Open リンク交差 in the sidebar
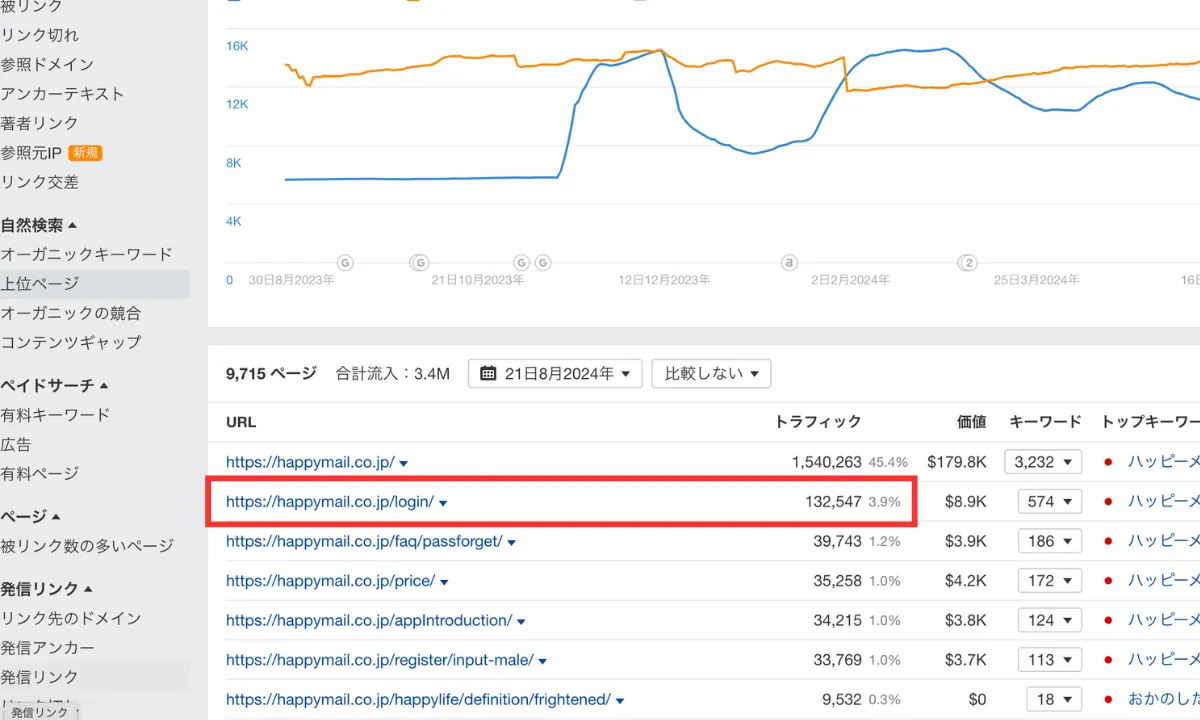1200x720 pixels. point(39,182)
